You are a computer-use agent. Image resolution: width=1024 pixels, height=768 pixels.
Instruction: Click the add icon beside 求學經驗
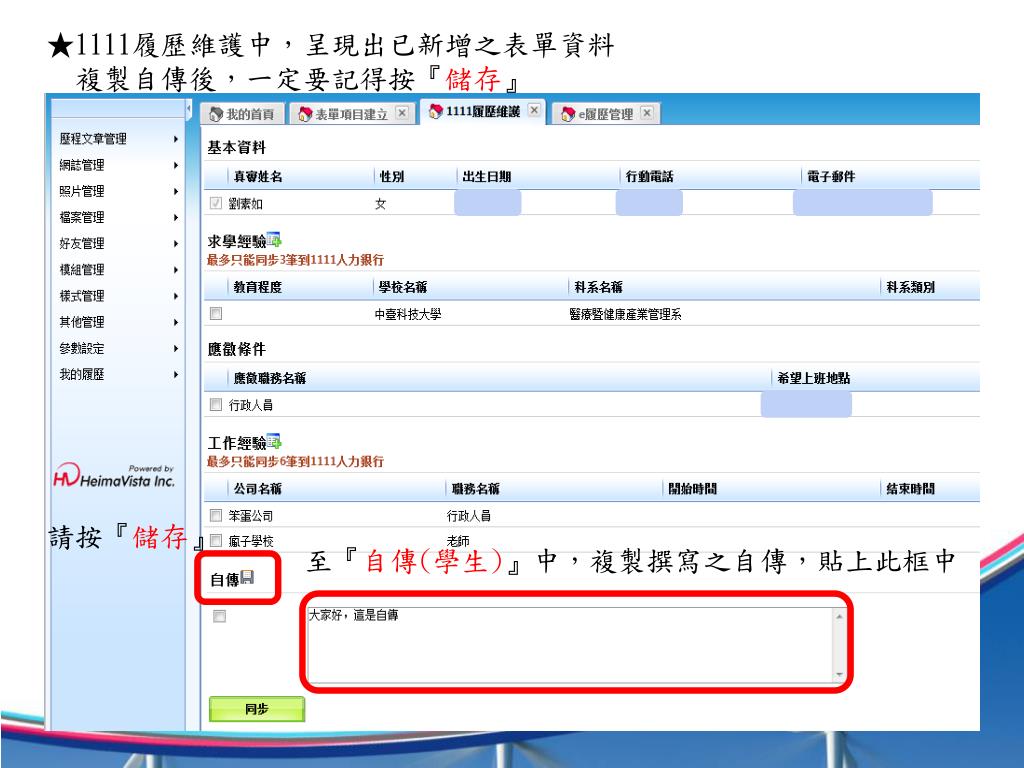point(274,240)
